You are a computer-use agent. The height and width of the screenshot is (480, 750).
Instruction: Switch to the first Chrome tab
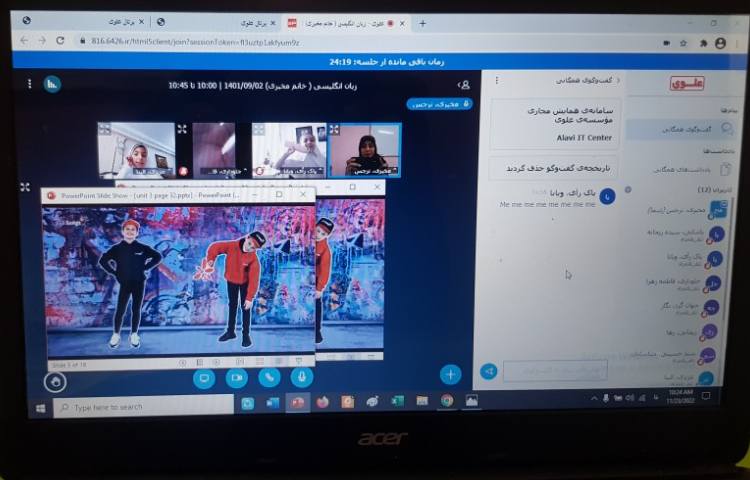[84, 22]
